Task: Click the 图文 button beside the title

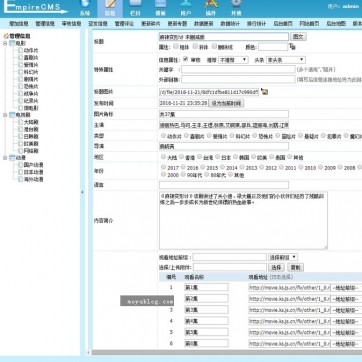Action: 298,37
